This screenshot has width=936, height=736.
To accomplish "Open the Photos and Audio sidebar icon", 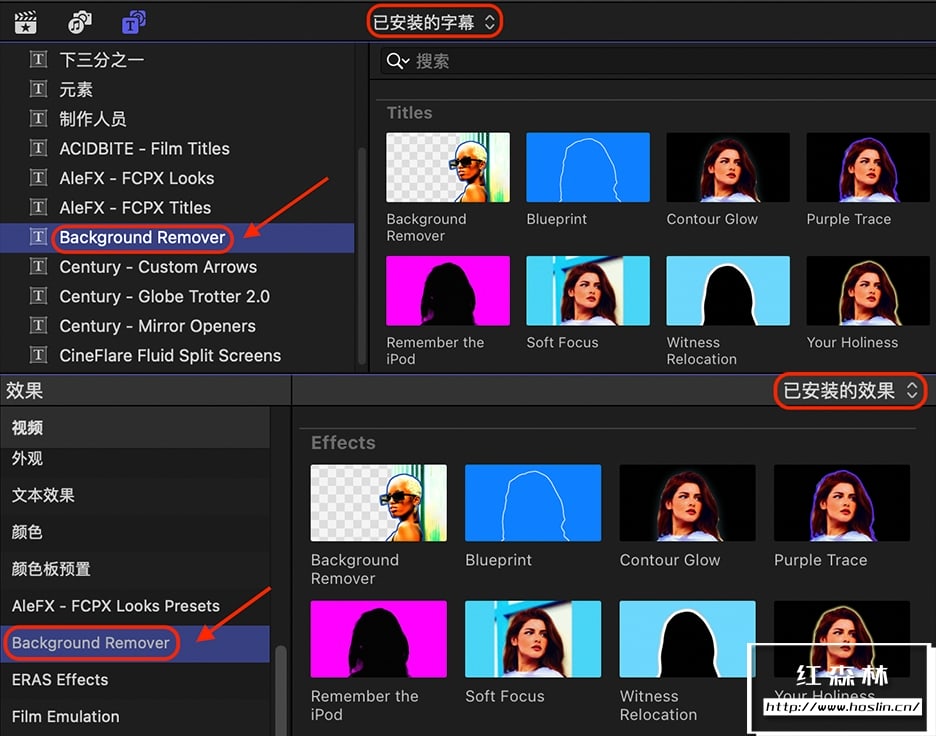I will [79, 21].
